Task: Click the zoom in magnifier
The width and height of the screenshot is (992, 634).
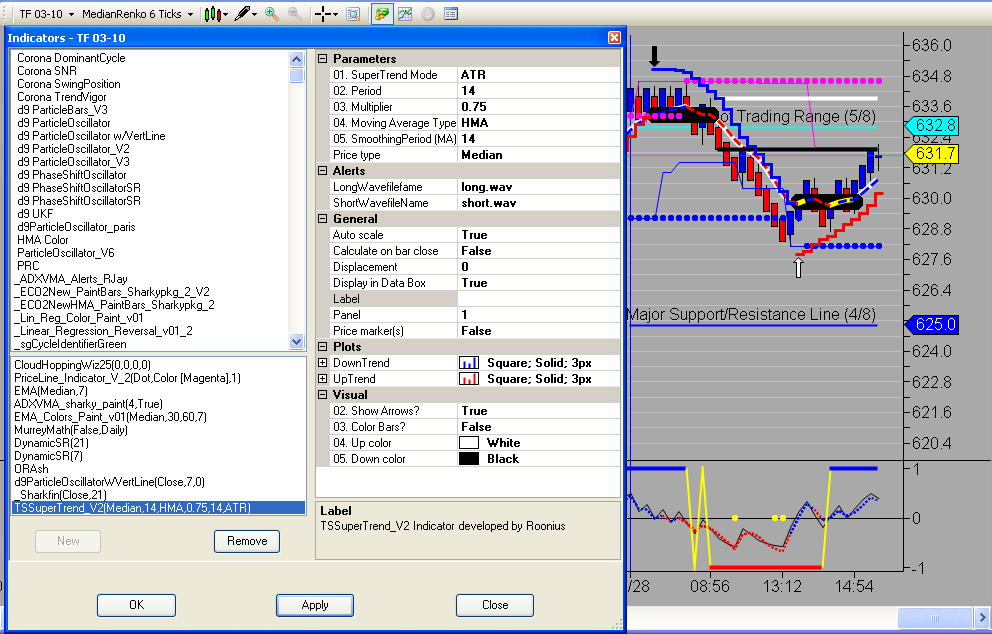Action: pyautogui.click(x=271, y=14)
